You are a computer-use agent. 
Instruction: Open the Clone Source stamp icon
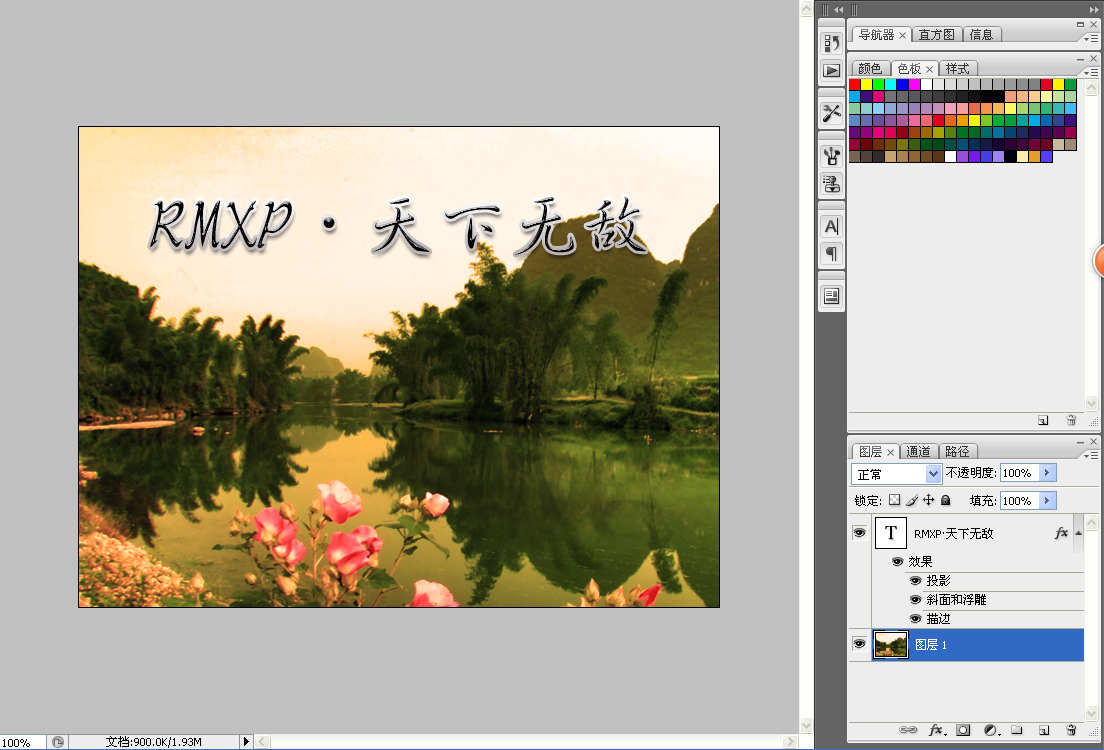coord(832,183)
